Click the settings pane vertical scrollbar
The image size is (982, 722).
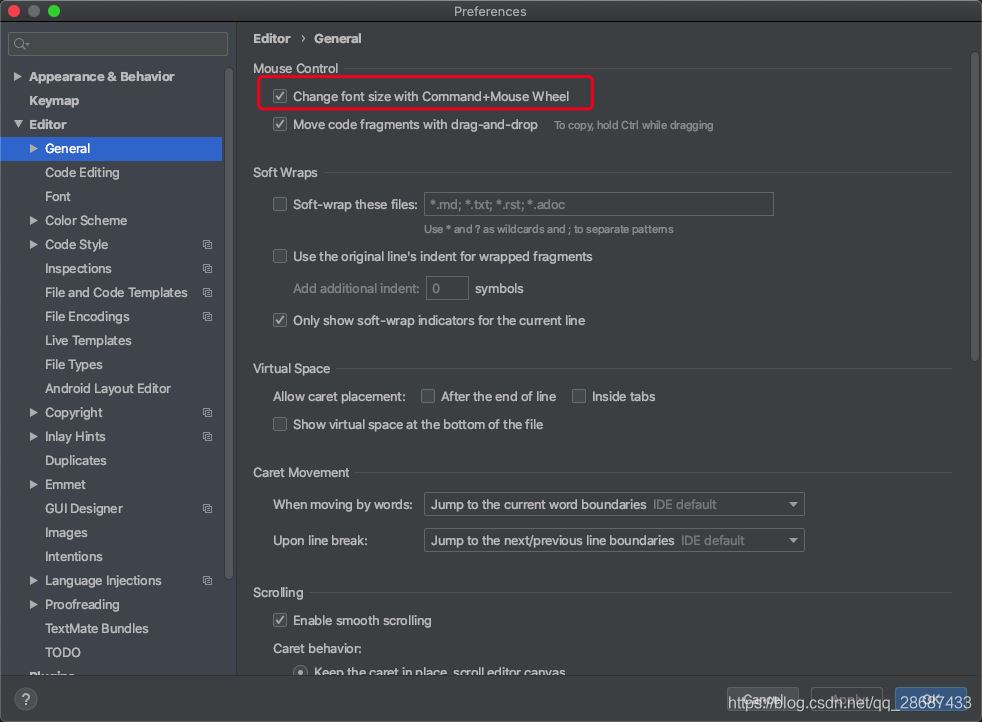coord(975,200)
